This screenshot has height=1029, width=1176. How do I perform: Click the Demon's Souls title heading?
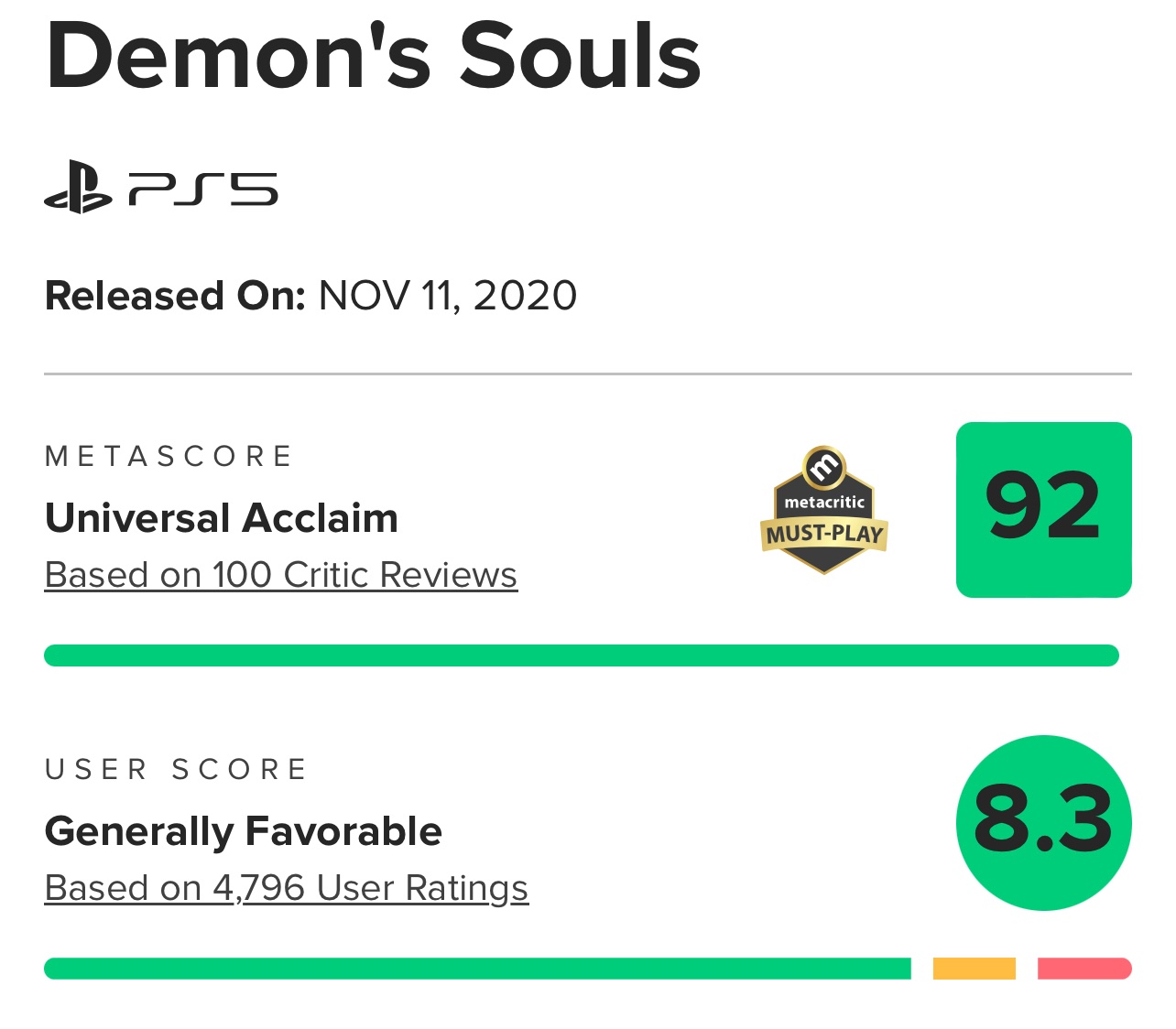click(x=373, y=57)
